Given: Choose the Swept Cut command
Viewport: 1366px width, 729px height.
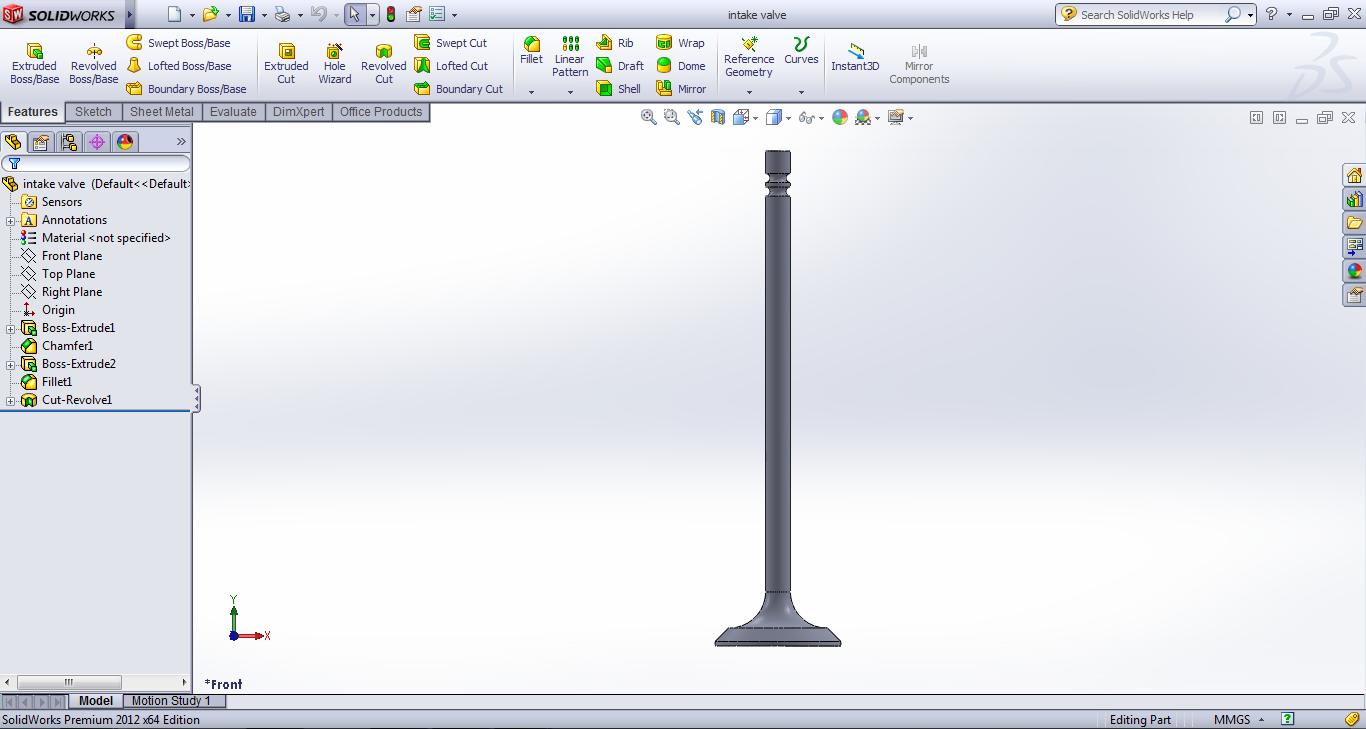Looking at the screenshot, I should pyautogui.click(x=451, y=43).
